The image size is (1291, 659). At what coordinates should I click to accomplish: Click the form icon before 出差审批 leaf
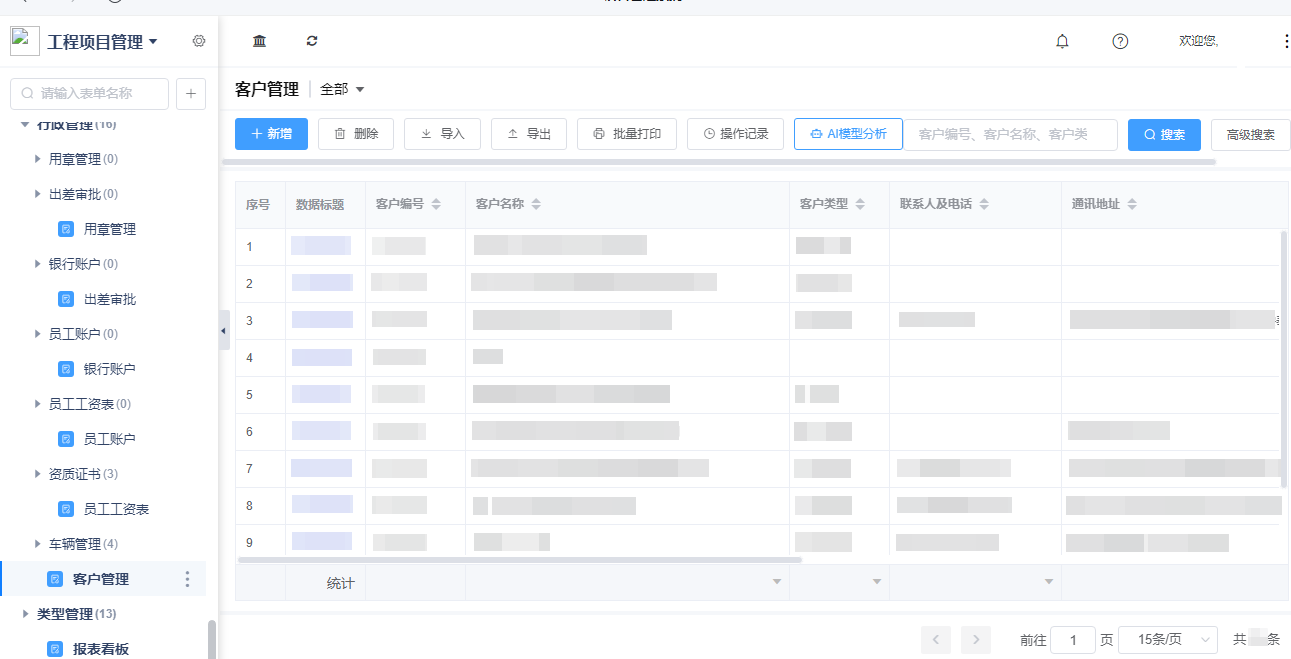coord(66,299)
